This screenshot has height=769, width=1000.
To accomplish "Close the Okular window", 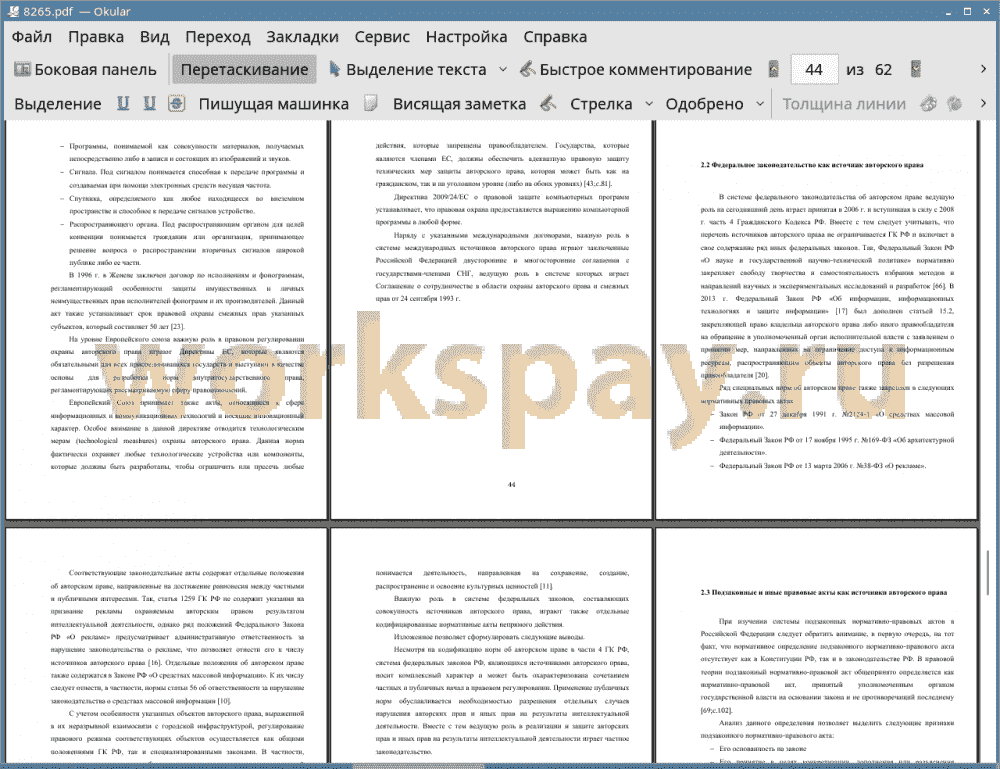I will [986, 11].
